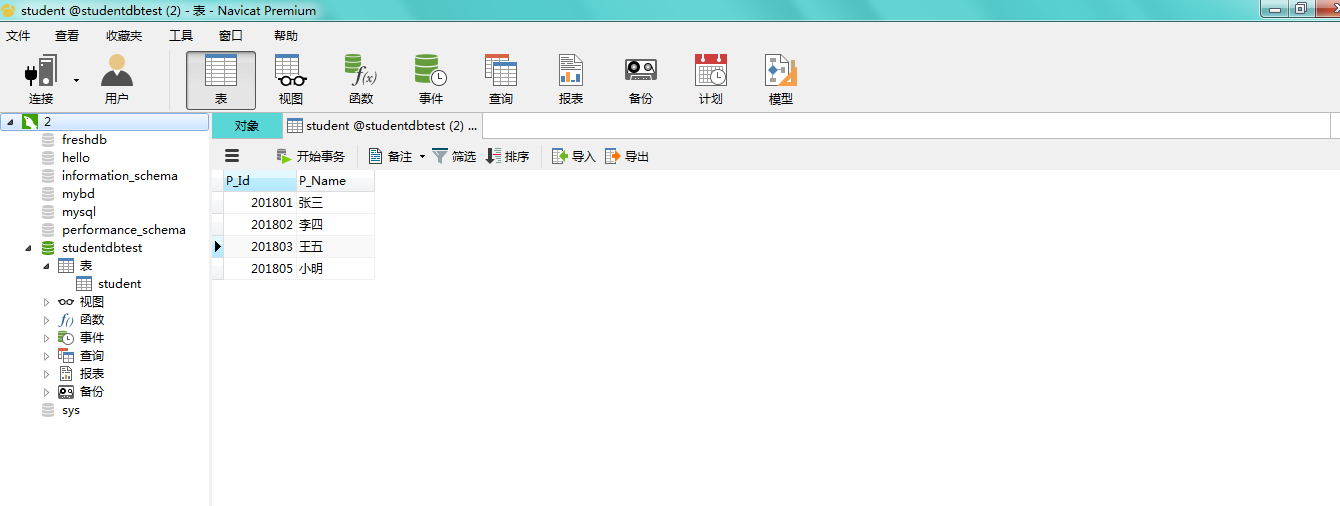Open the 模型 model toolbar icon
This screenshot has width=1340, height=506.
(x=781, y=80)
